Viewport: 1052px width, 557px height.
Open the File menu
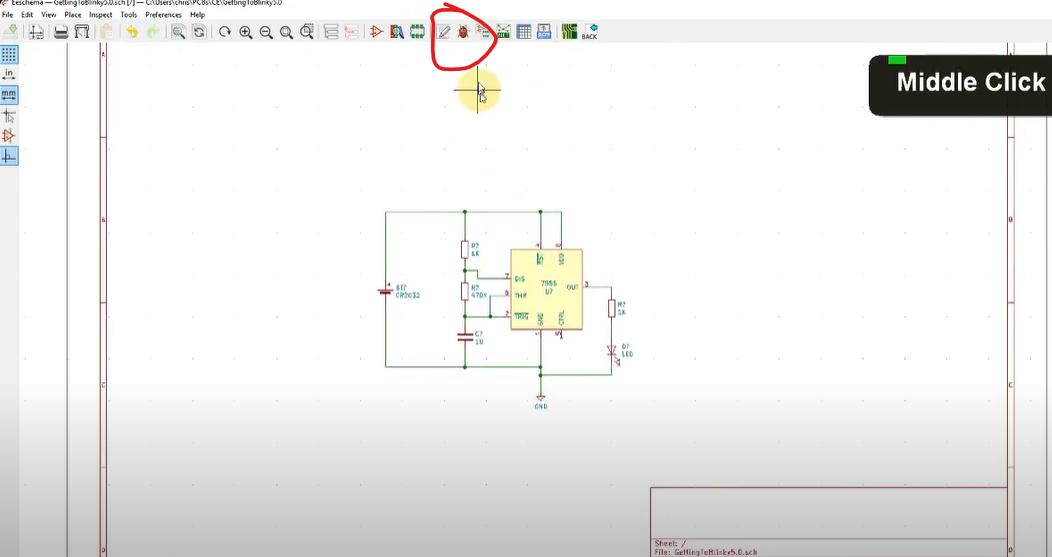click(x=7, y=14)
